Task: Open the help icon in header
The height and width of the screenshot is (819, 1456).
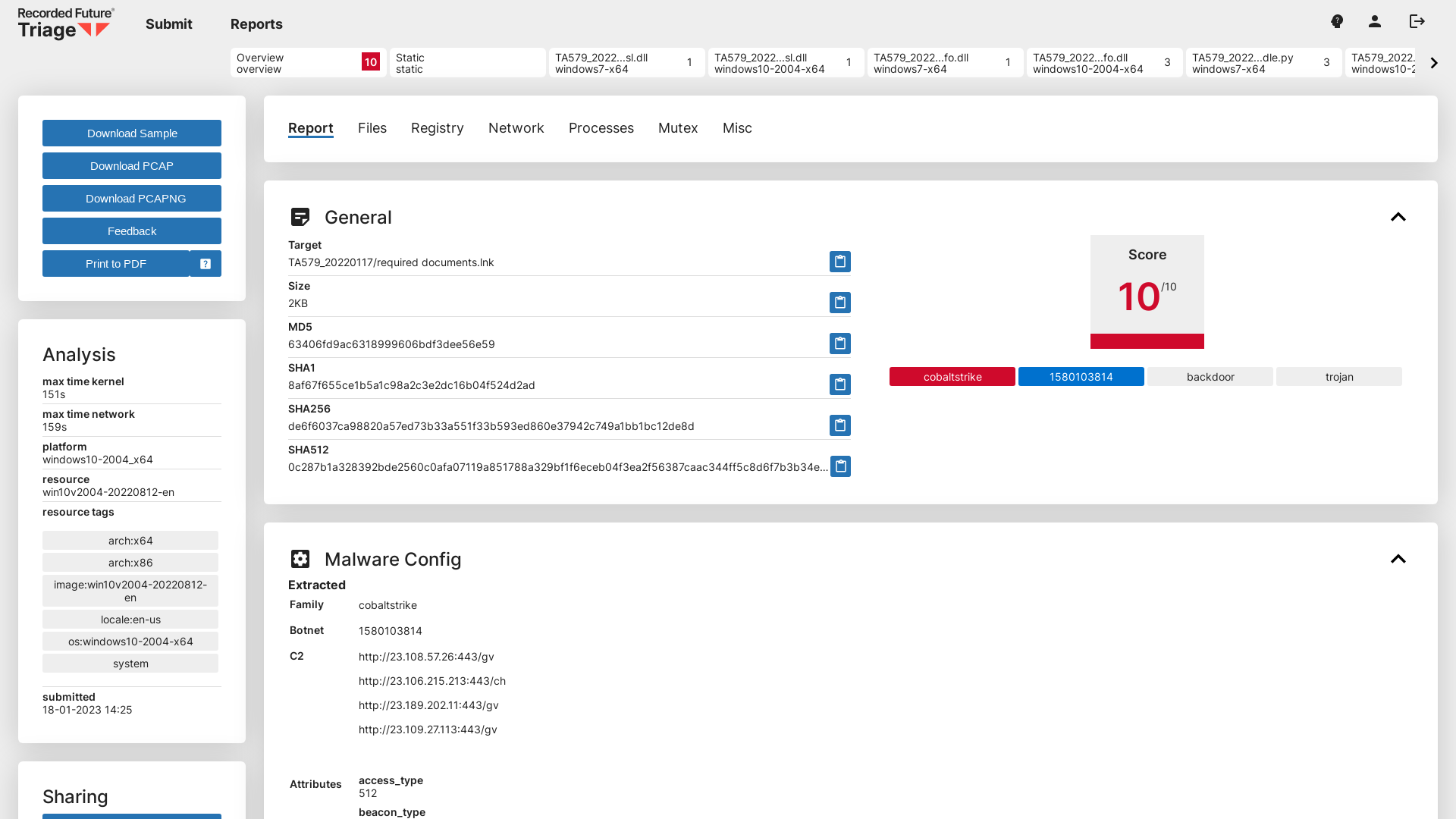Action: point(1337,21)
